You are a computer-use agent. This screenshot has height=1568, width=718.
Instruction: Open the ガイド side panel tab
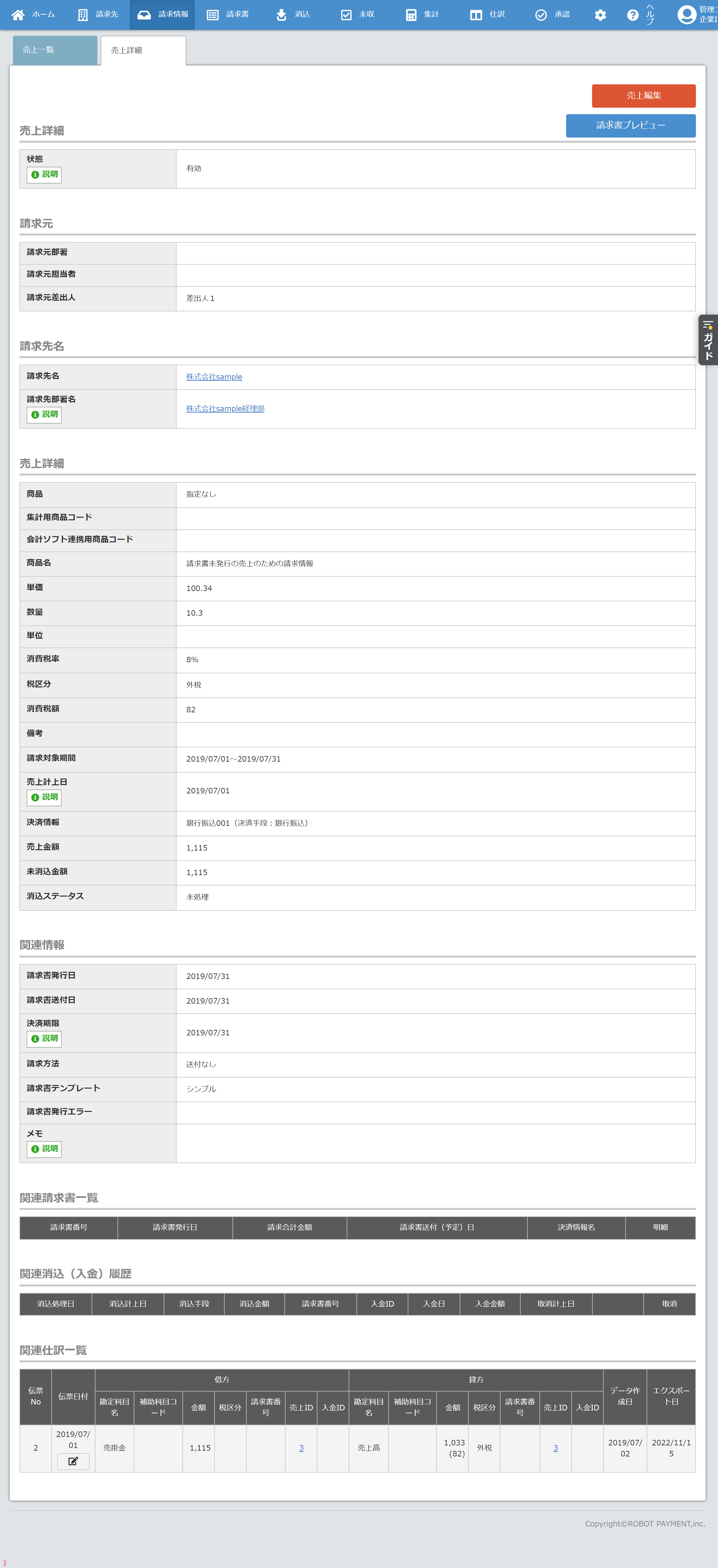tap(708, 340)
